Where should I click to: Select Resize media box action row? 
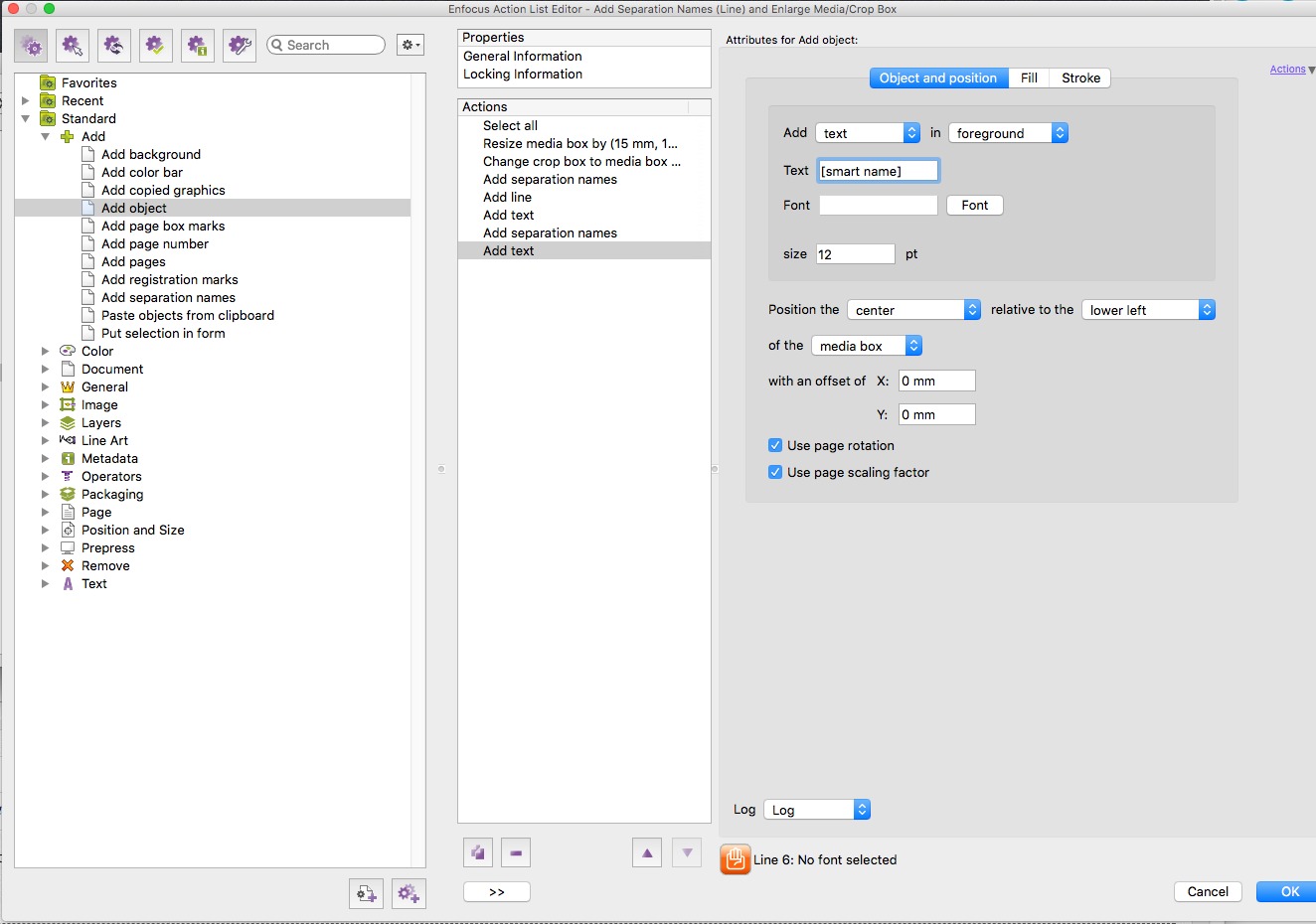pyautogui.click(x=584, y=143)
